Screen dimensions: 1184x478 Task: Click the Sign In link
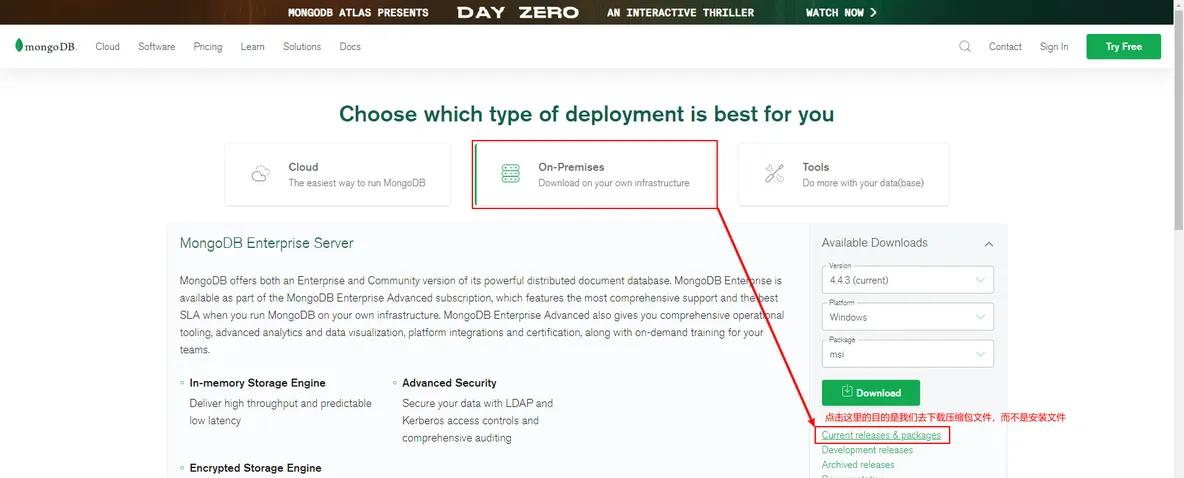1053,46
